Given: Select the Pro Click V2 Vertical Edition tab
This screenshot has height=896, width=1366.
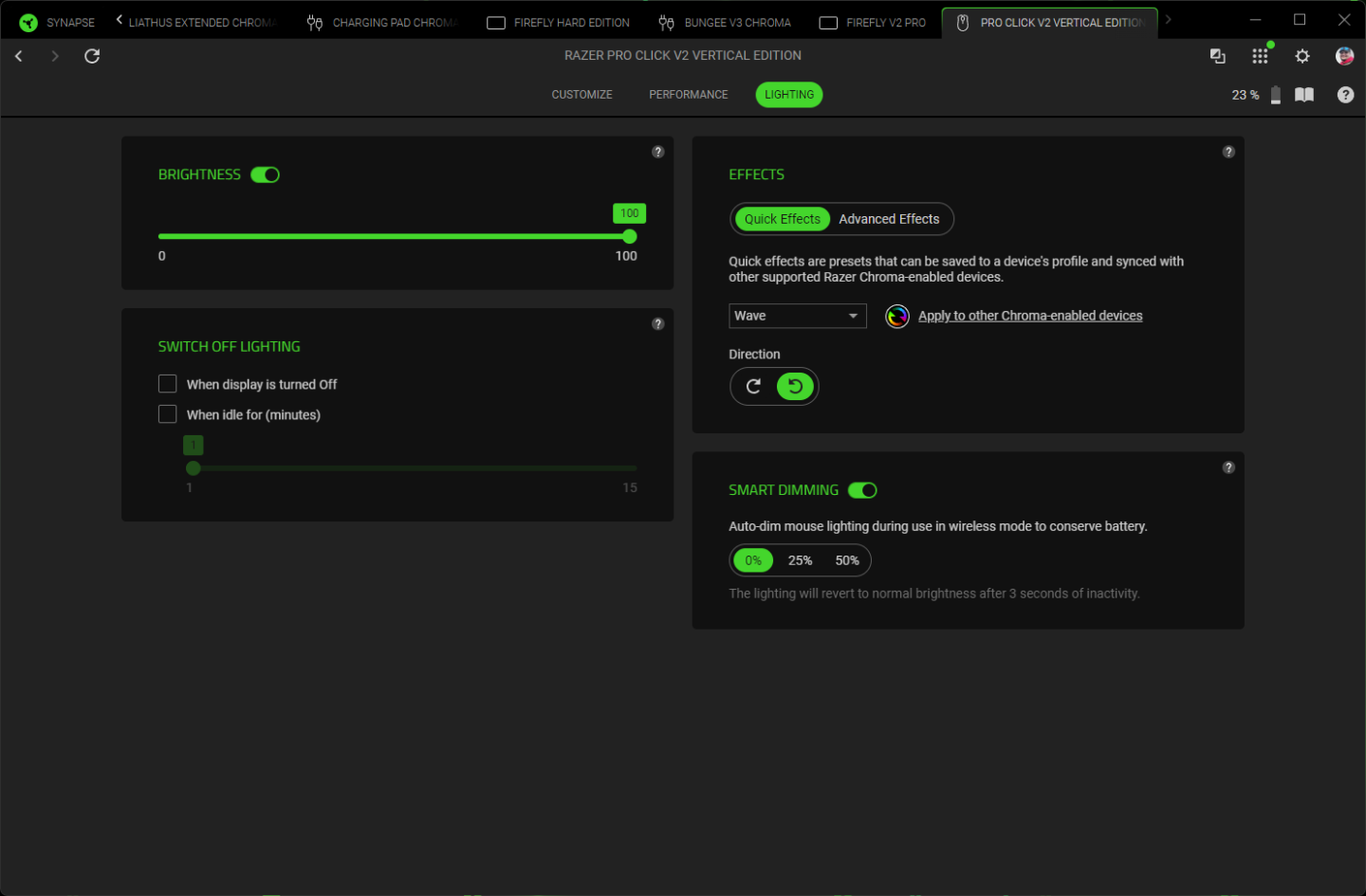Looking at the screenshot, I should (x=1050, y=23).
